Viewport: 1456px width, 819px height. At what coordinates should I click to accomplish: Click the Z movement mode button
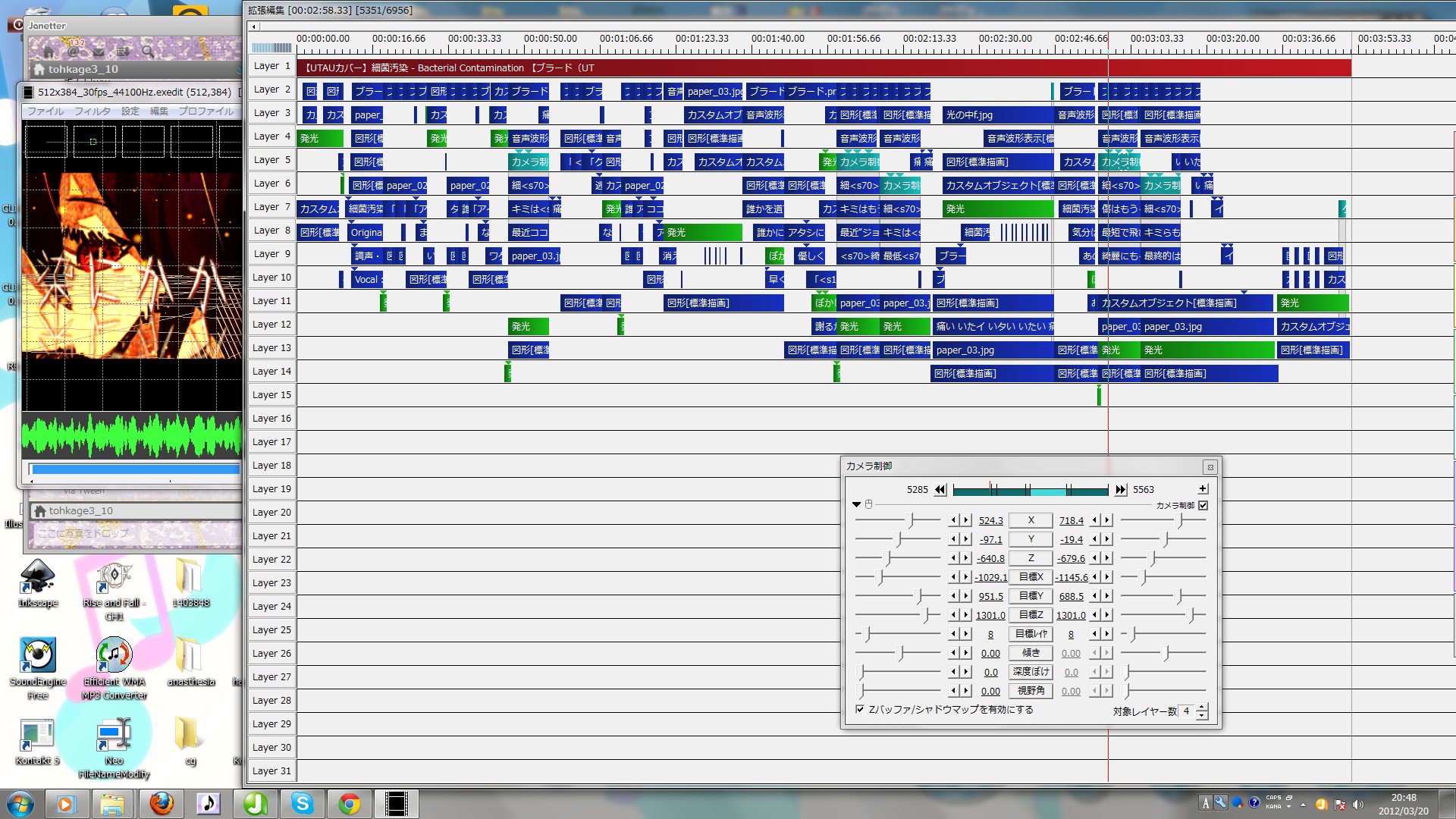click(1031, 558)
